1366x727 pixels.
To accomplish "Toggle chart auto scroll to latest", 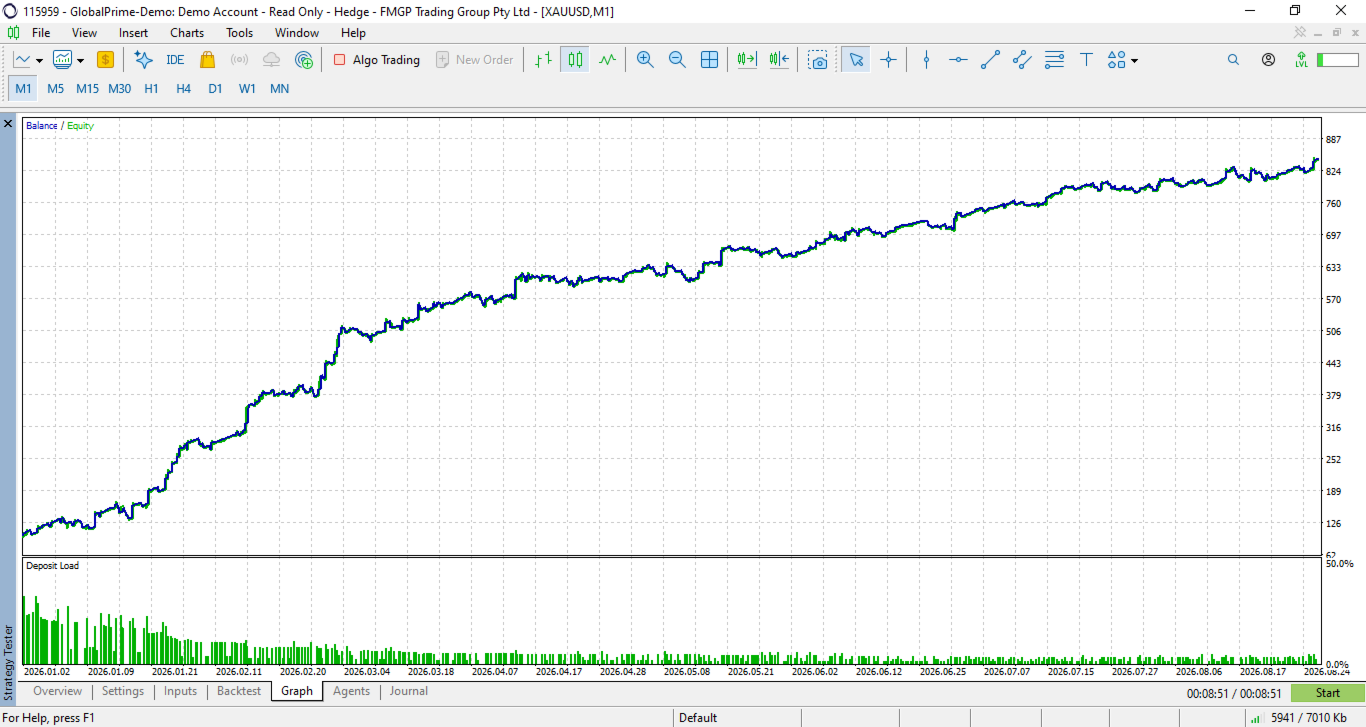I will tap(747, 60).
